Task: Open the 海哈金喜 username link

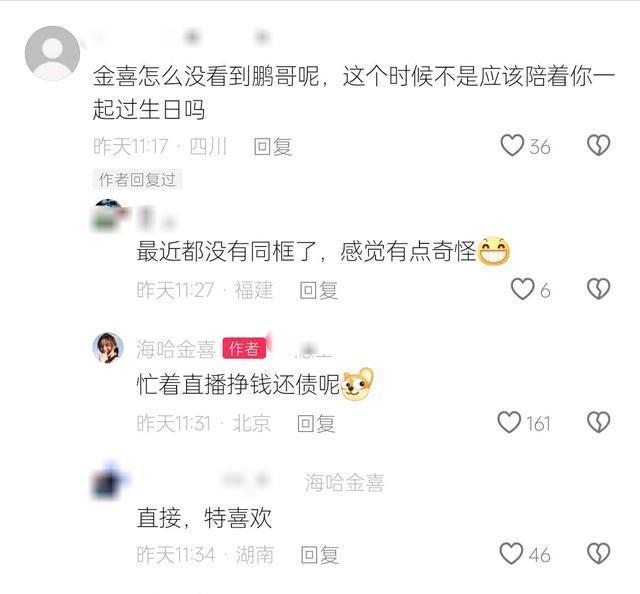Action: point(176,349)
